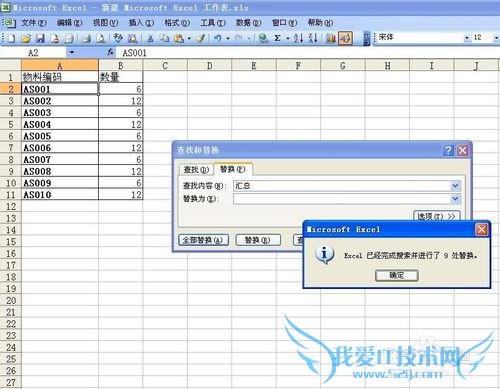This screenshot has width=500, height=389.
Task: Insert a hyperlink with the globe icon
Action: 263,38
